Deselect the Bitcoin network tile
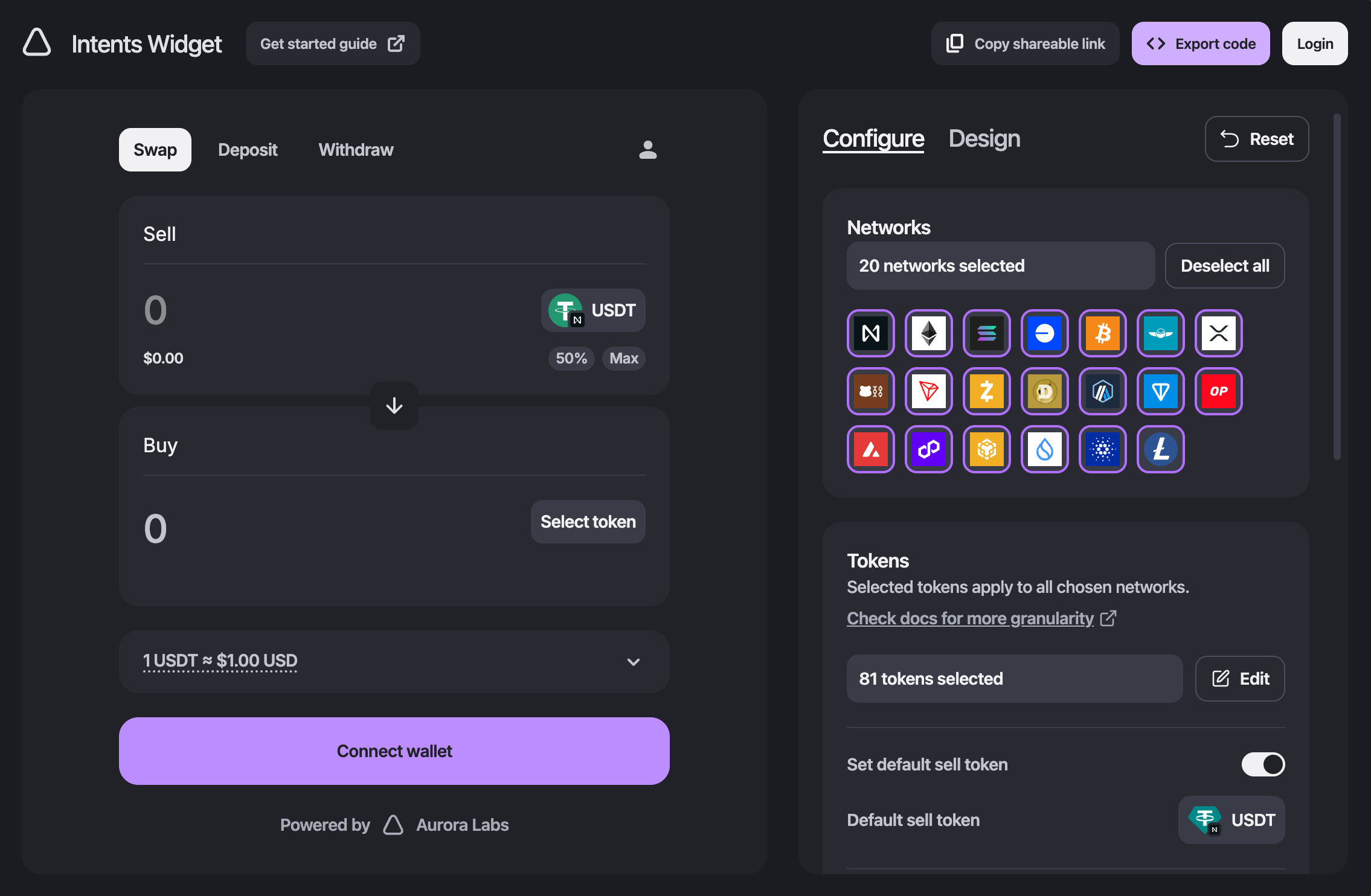 (x=1103, y=333)
